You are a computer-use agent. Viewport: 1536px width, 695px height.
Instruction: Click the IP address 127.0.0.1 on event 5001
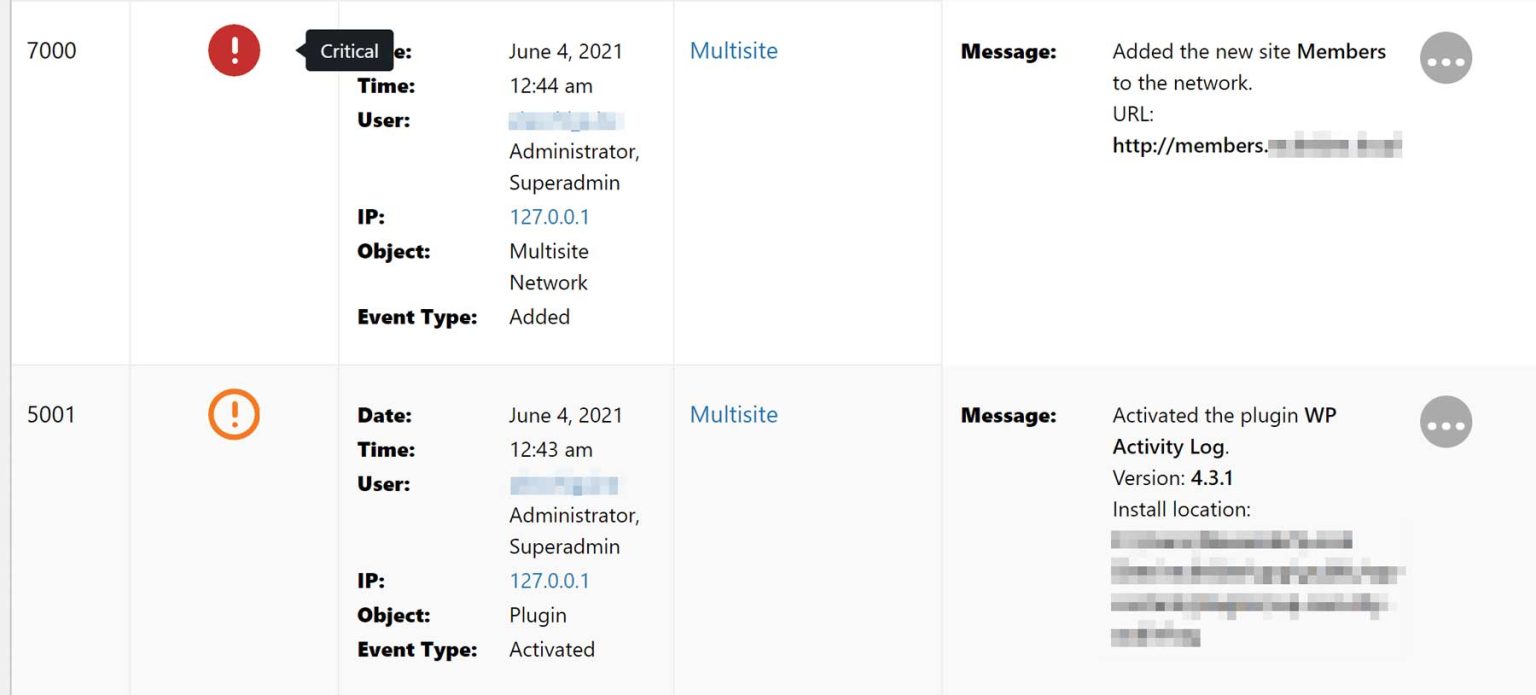pyautogui.click(x=550, y=580)
